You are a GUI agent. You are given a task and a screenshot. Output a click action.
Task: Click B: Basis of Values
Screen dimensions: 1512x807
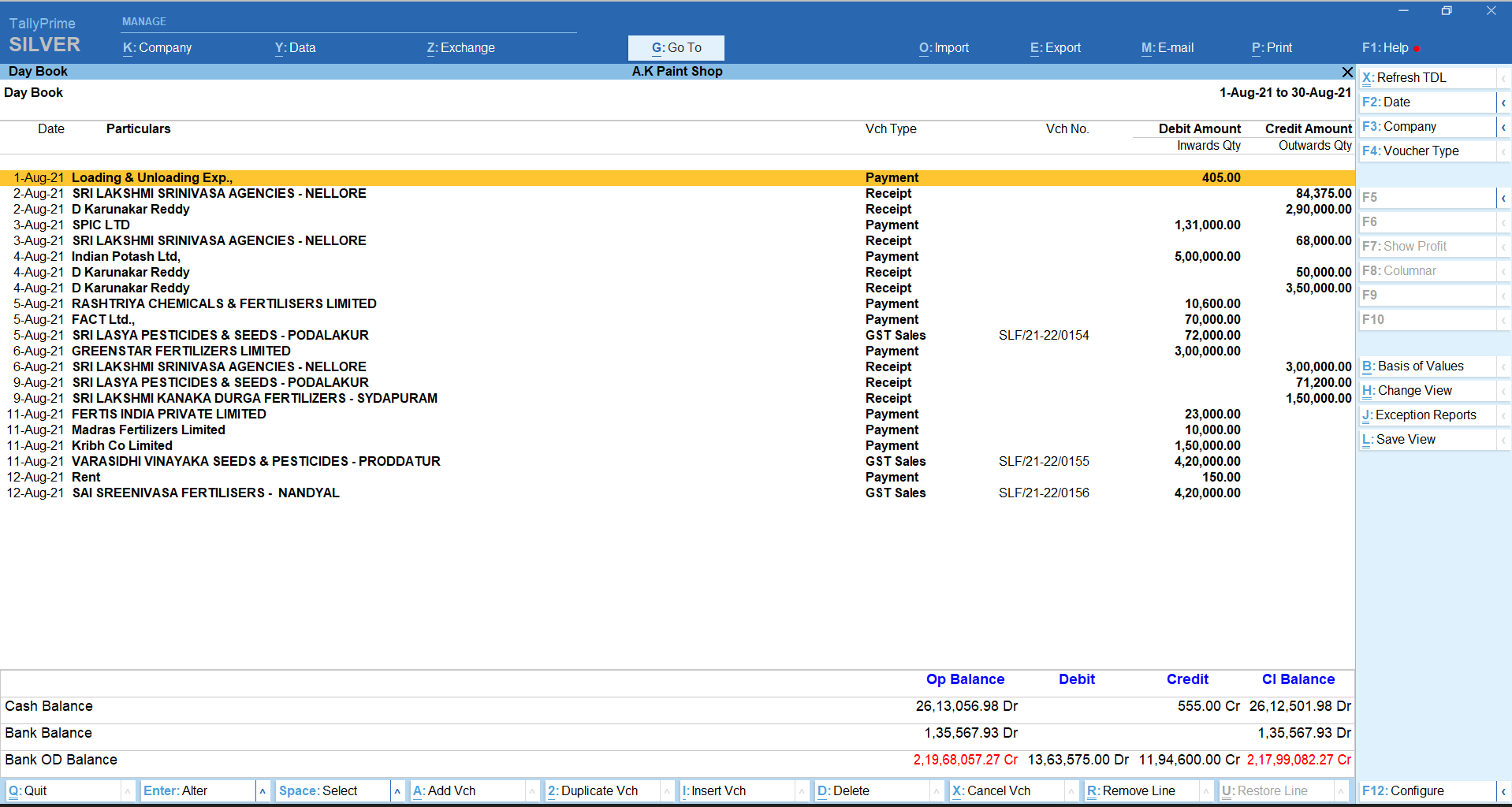pos(1428,366)
